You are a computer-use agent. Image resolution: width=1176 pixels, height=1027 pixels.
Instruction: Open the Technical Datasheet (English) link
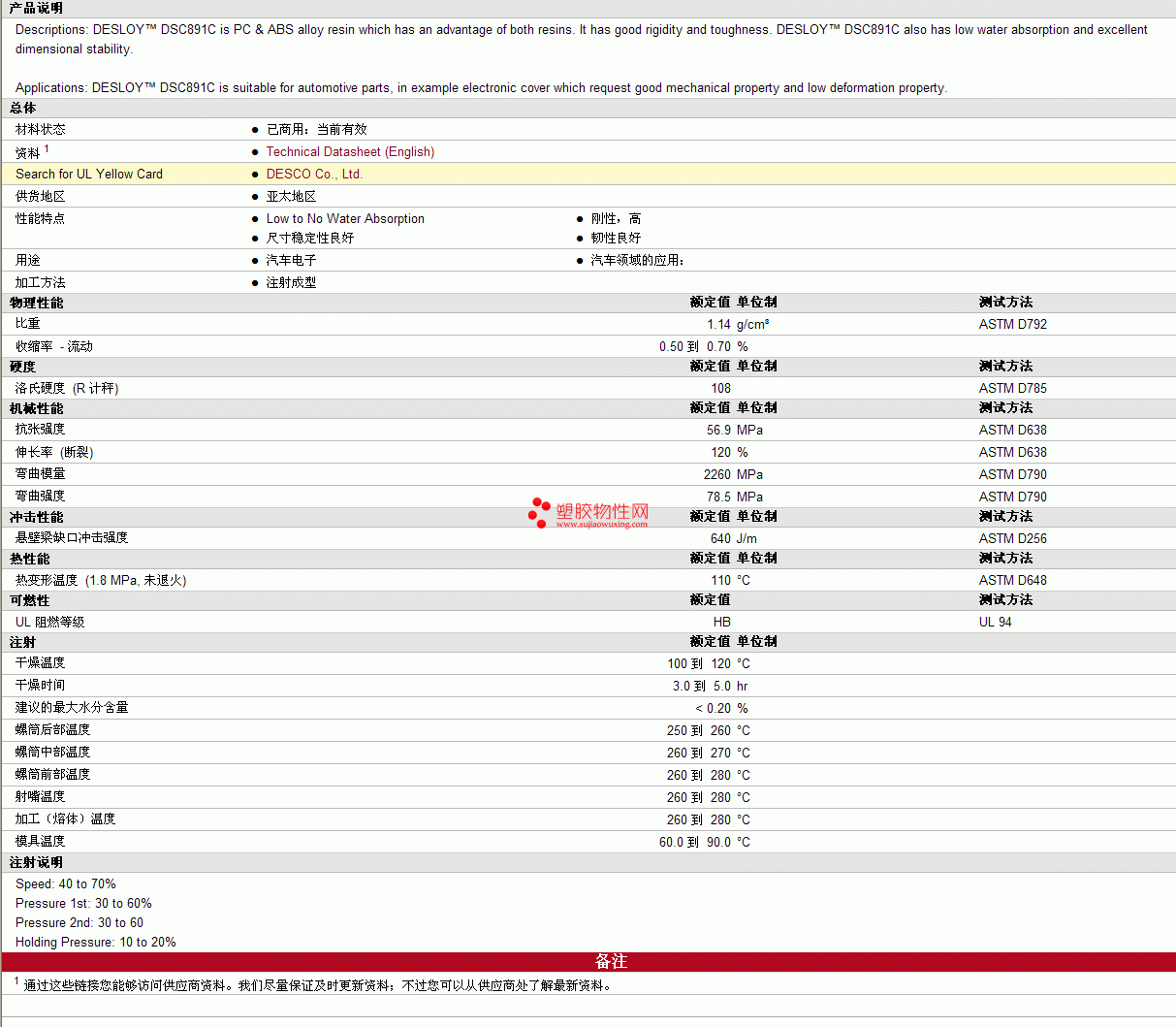tap(350, 151)
